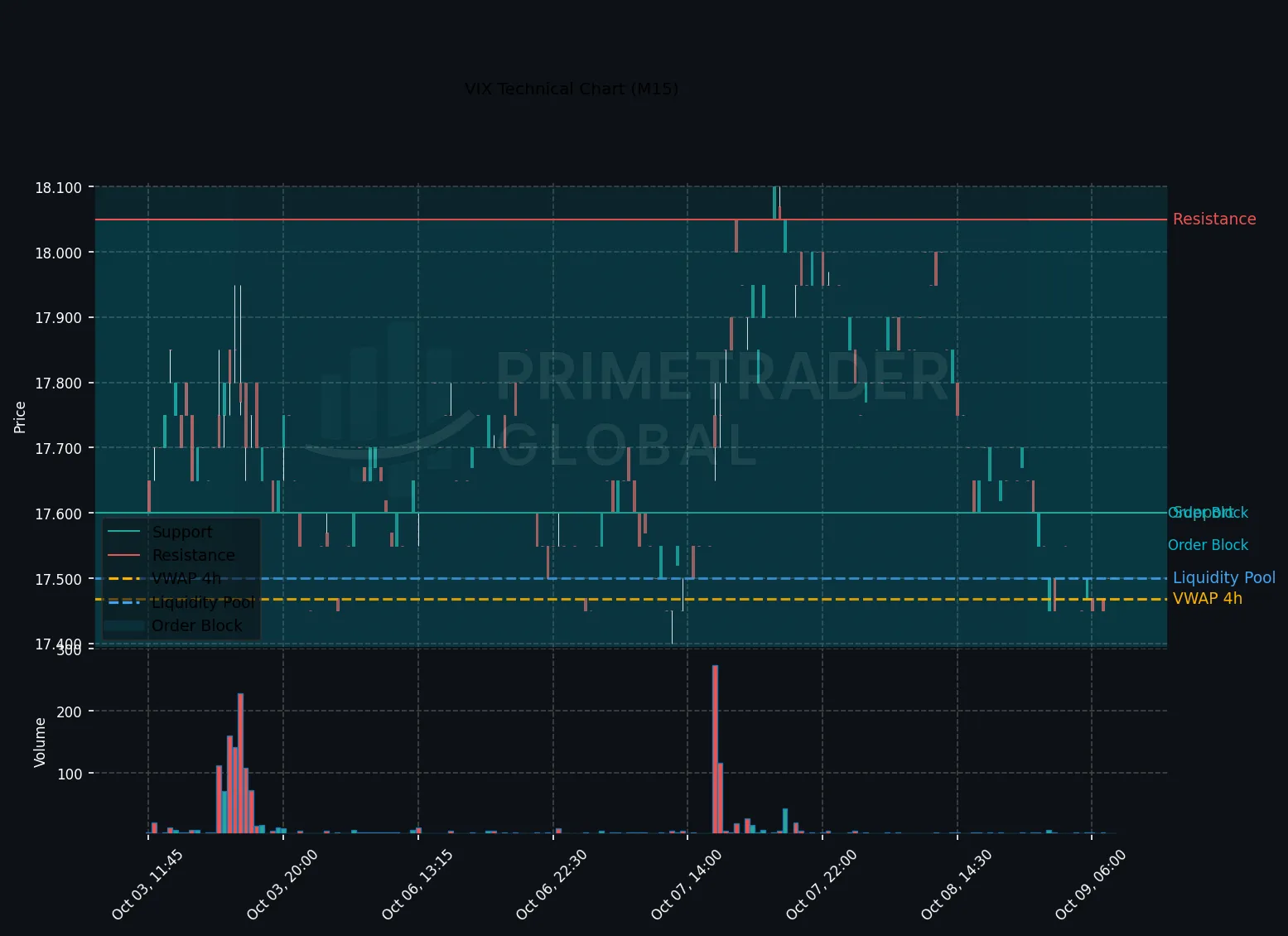Click the legend's yellow dashed VWAP 4h line sample

coord(124,579)
